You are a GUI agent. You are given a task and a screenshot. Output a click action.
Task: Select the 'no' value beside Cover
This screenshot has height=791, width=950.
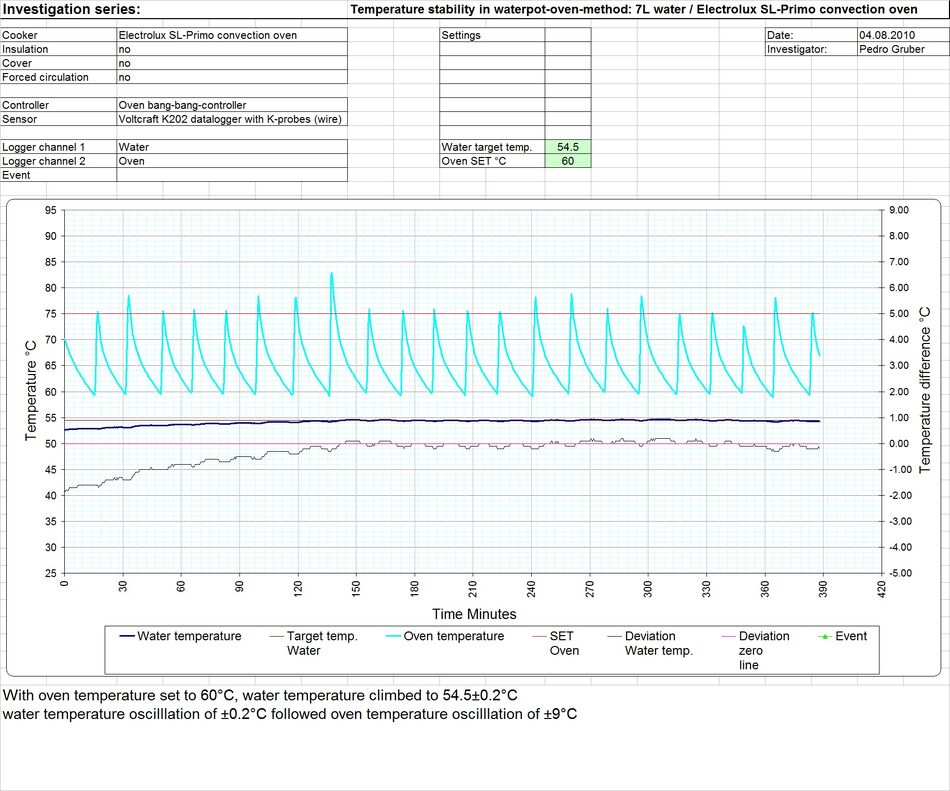[232, 63]
